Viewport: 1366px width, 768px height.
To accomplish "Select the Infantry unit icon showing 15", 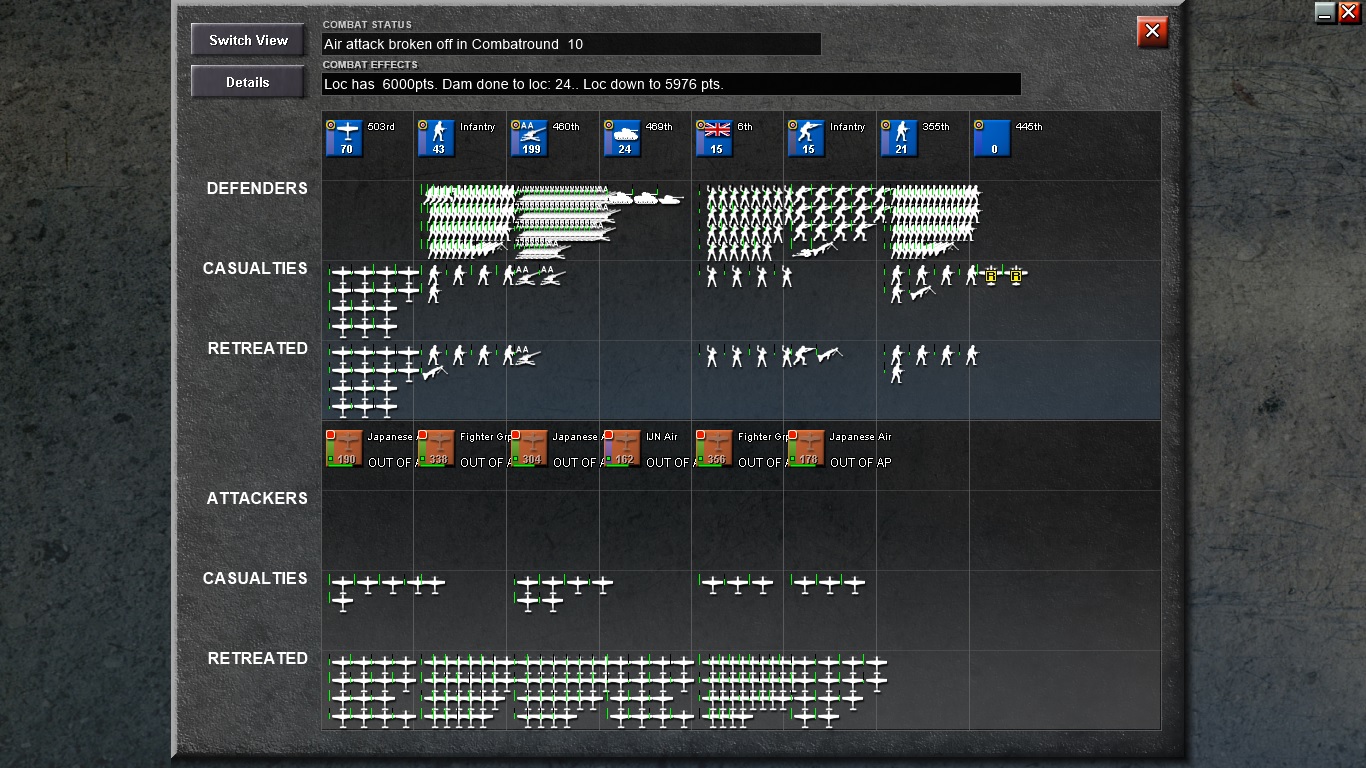I will tap(808, 139).
